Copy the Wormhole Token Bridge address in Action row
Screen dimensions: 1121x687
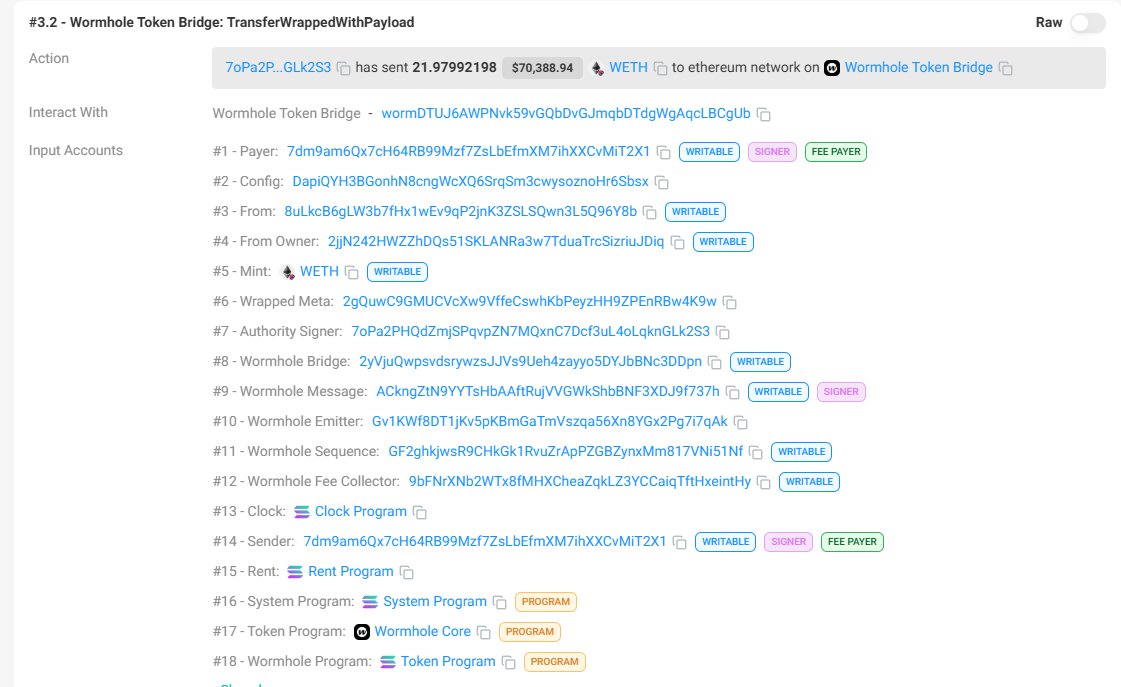click(1006, 69)
